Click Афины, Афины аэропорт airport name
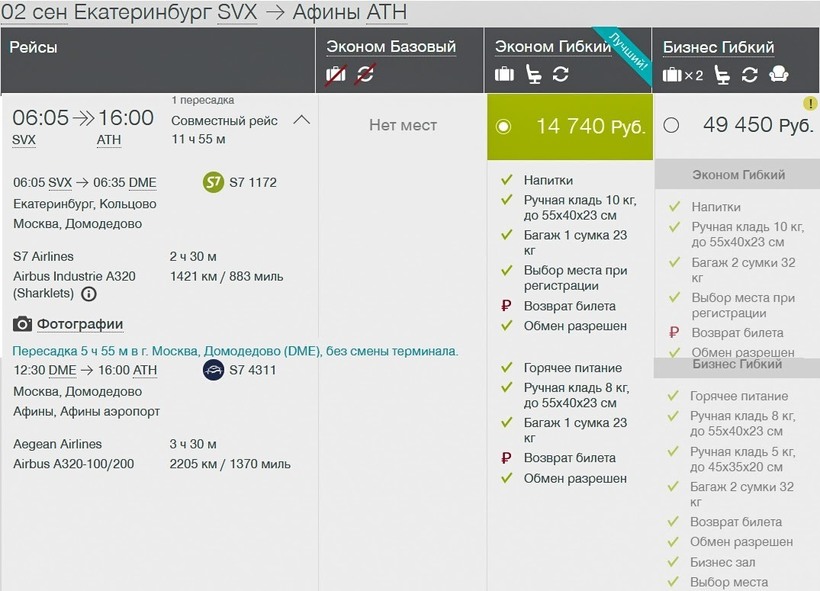This screenshot has width=820, height=591. [86, 412]
